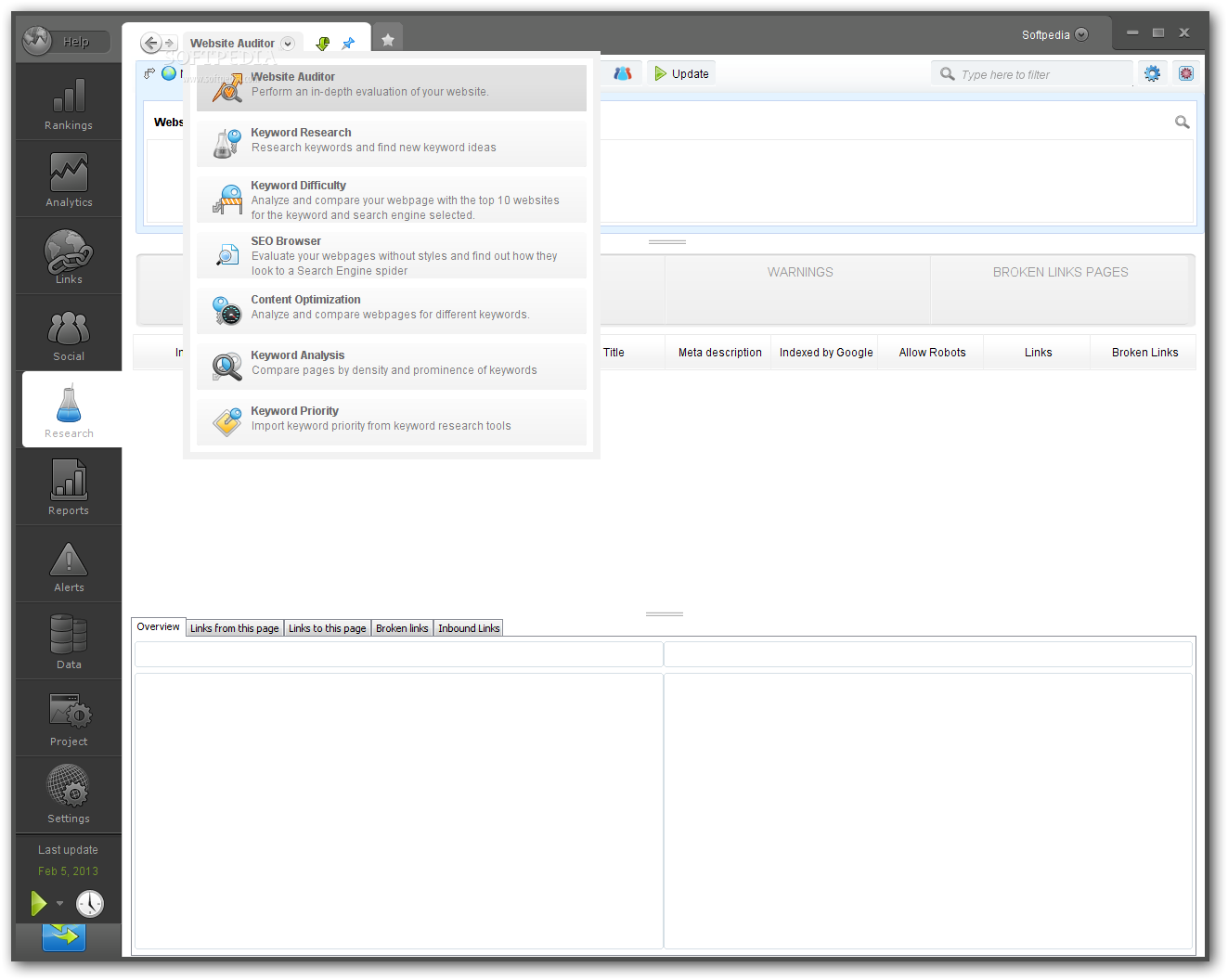The height and width of the screenshot is (980, 1228).
Task: Go forward with the right arrow button
Action: 169,43
